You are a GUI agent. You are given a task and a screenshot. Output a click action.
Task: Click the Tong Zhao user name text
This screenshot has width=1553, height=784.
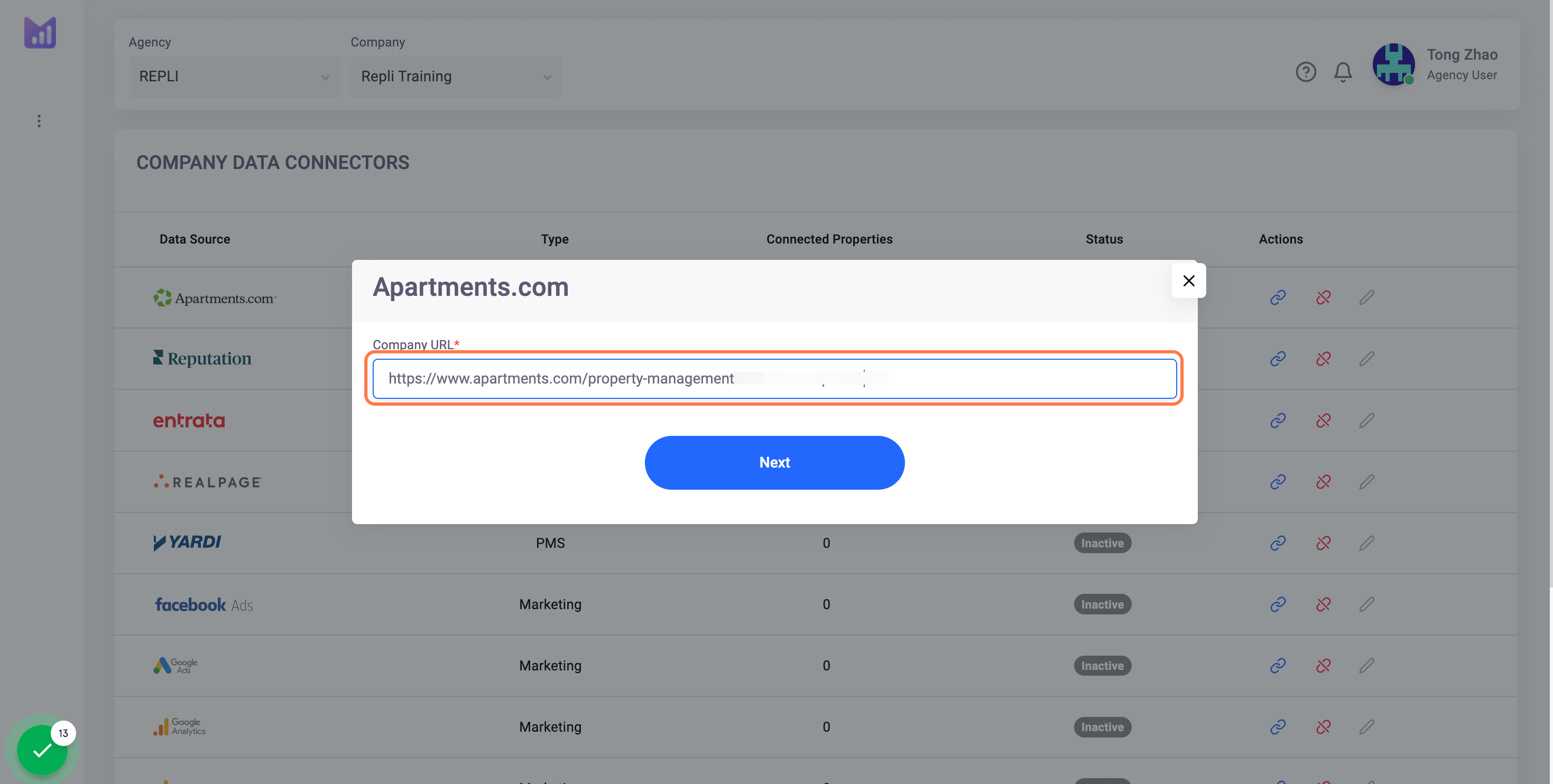click(x=1462, y=55)
